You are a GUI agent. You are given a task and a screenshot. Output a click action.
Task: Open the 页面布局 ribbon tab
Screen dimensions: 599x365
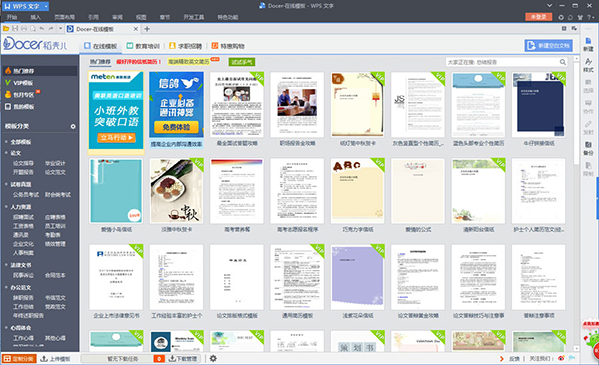point(64,17)
